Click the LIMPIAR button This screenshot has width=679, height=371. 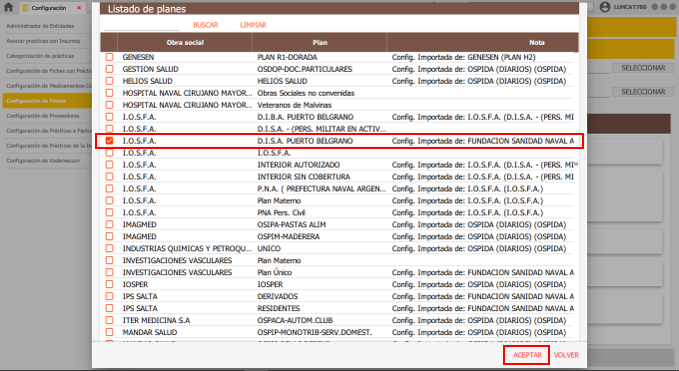[253, 25]
